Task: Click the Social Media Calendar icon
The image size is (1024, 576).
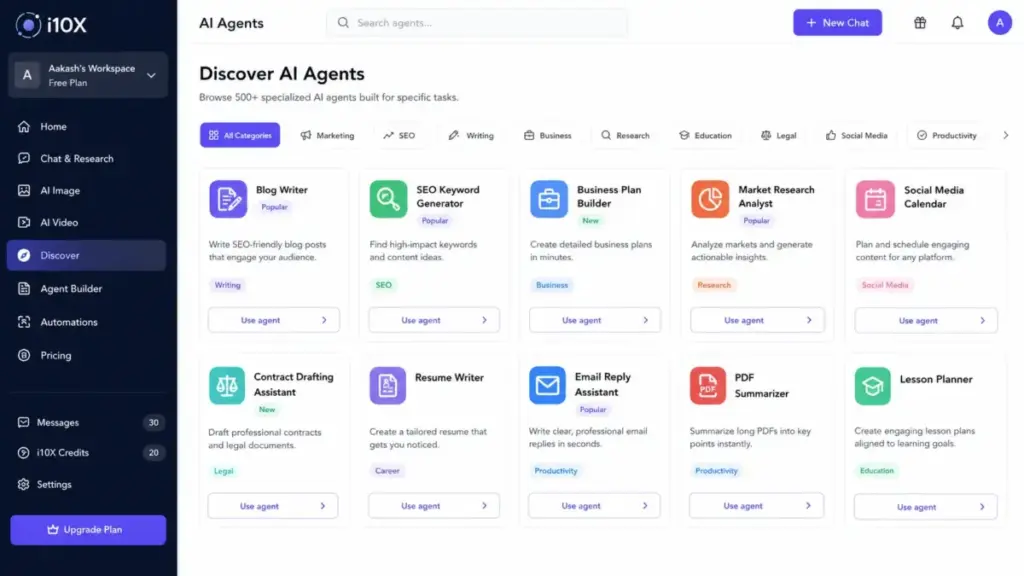Action: (875, 199)
